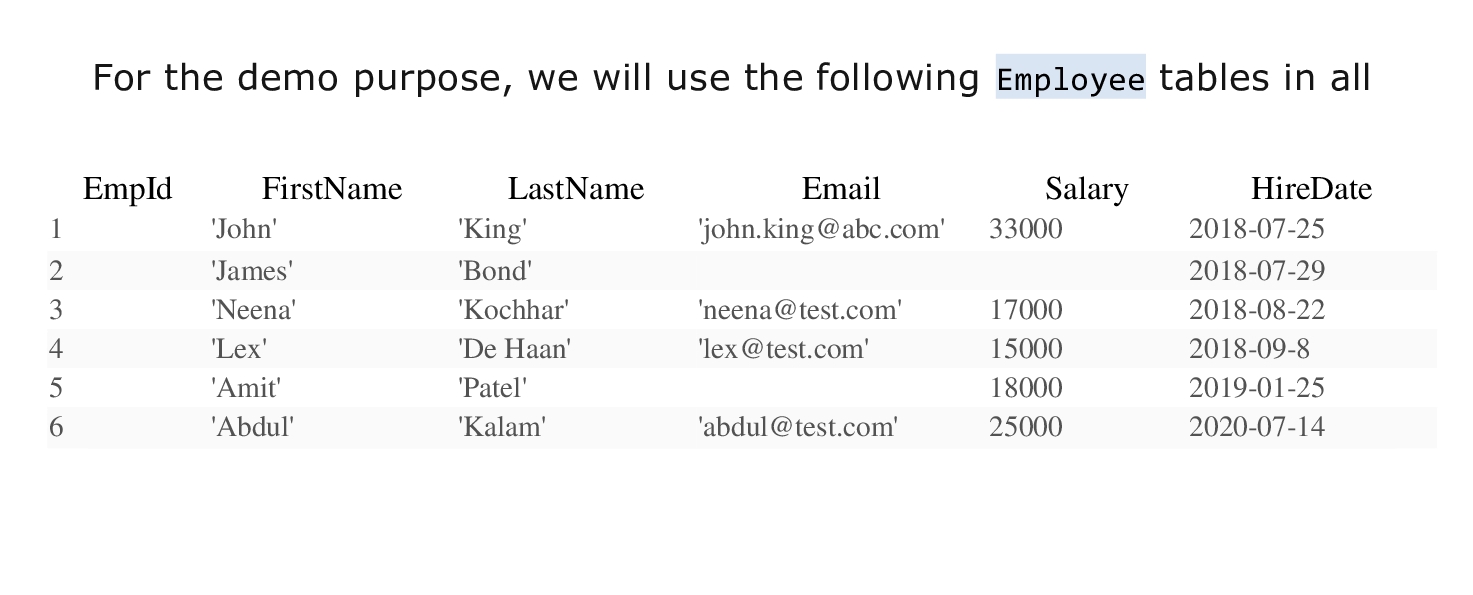1473x595 pixels.
Task: Select the FirstName column header
Action: [332, 188]
